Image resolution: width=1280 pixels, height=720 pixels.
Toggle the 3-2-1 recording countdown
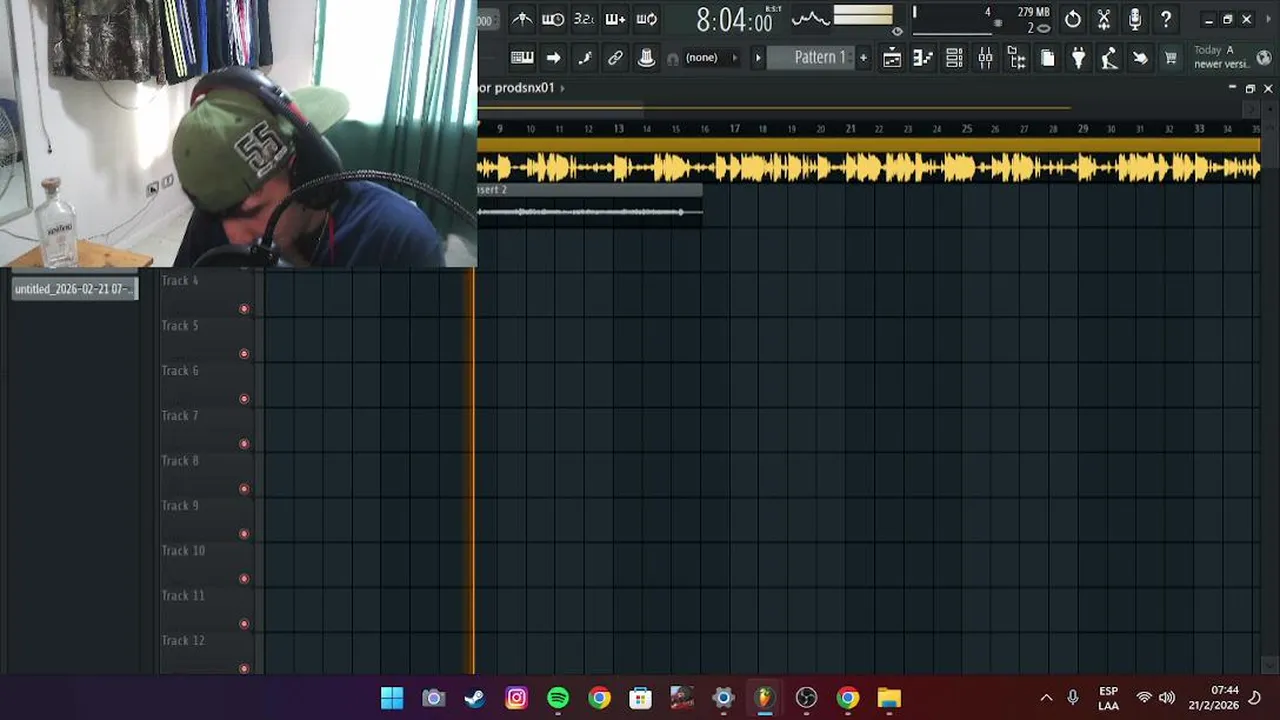(x=584, y=19)
